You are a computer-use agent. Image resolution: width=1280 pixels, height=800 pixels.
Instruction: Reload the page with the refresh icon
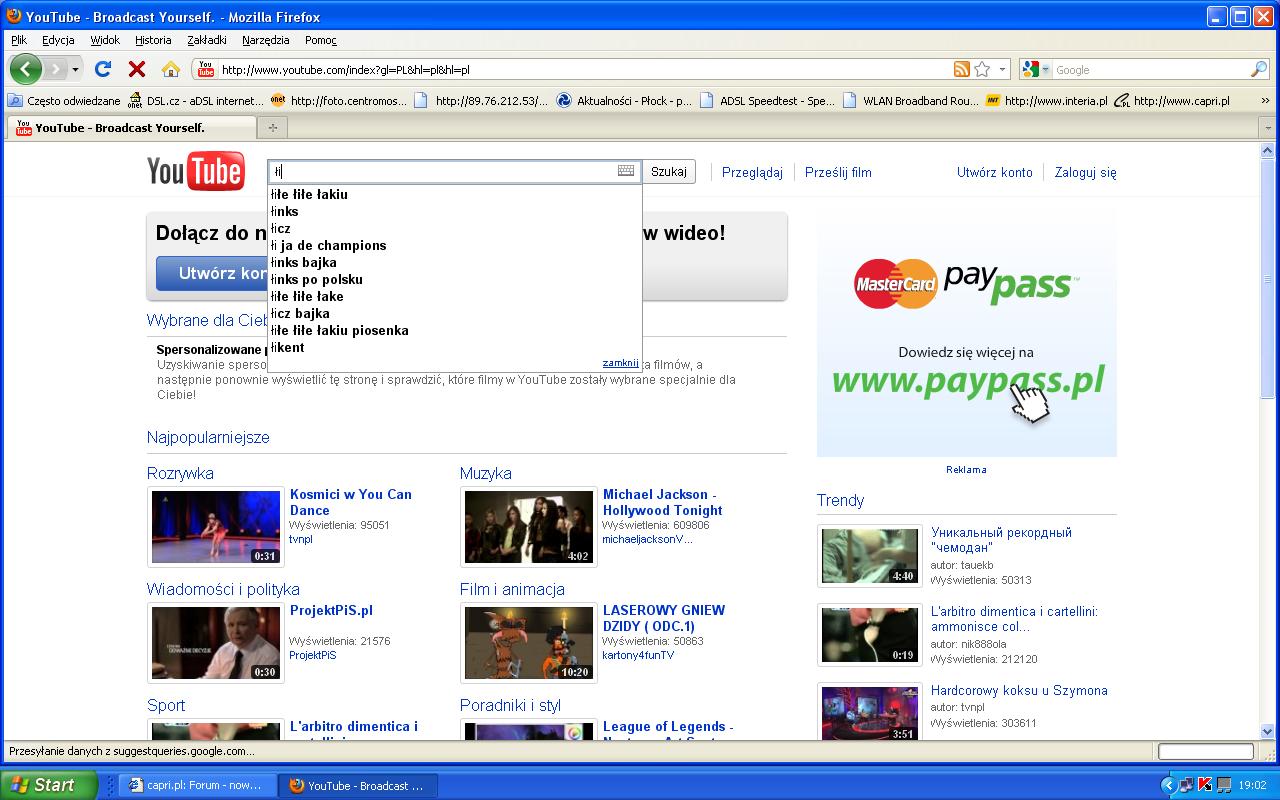pos(102,69)
